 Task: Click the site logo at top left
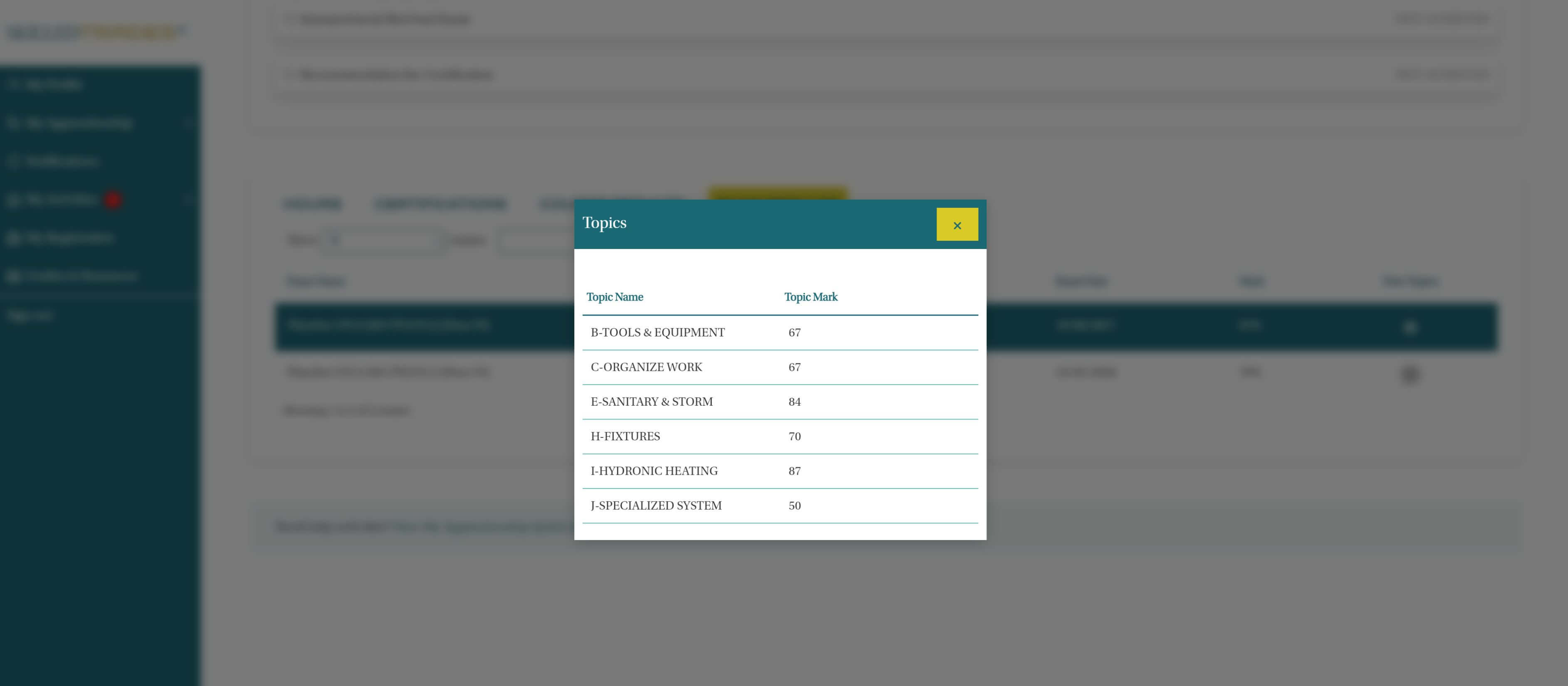point(94,32)
